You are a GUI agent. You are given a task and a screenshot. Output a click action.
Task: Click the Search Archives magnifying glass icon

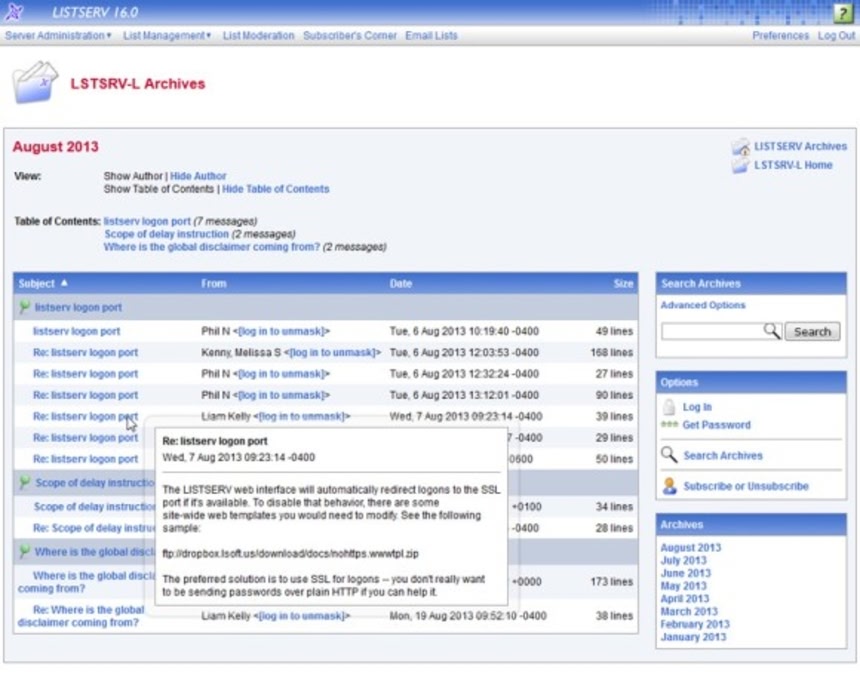pos(669,455)
